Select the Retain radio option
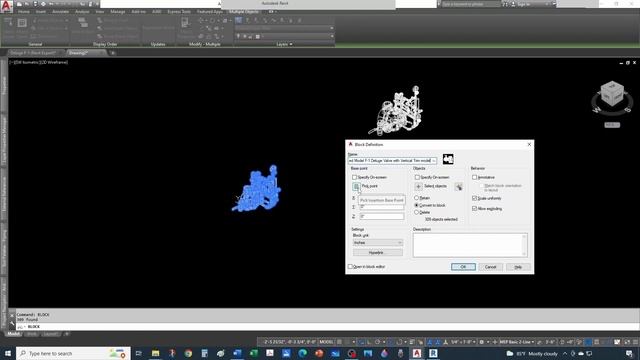The height and width of the screenshot is (360, 640). tap(417, 198)
